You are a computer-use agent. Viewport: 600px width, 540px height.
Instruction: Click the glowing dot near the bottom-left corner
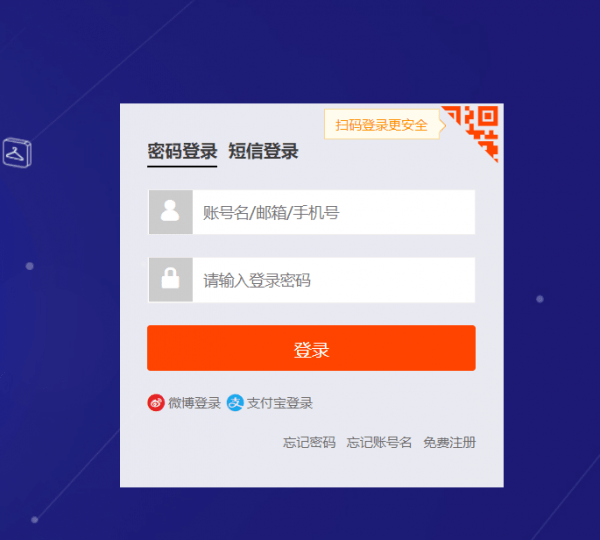[x=34, y=520]
